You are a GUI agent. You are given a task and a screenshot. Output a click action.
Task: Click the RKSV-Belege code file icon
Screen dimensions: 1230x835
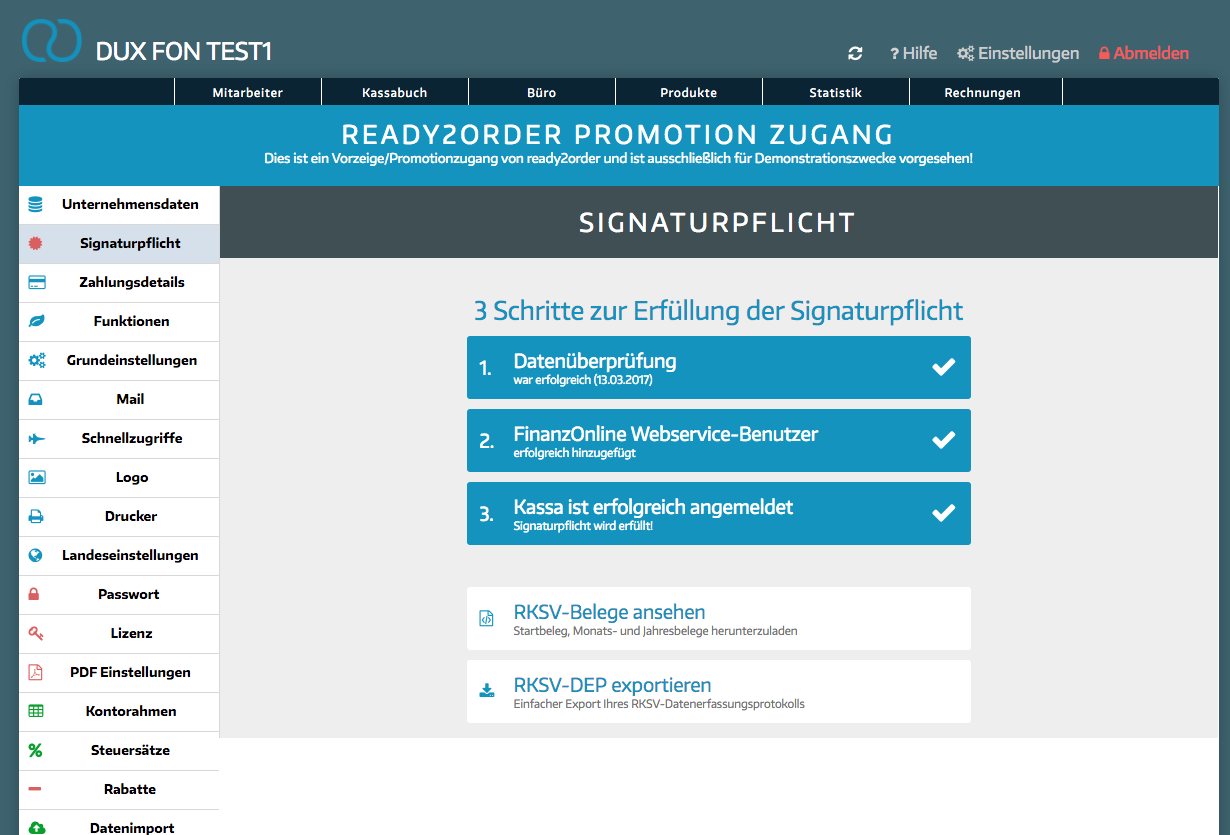pos(487,618)
